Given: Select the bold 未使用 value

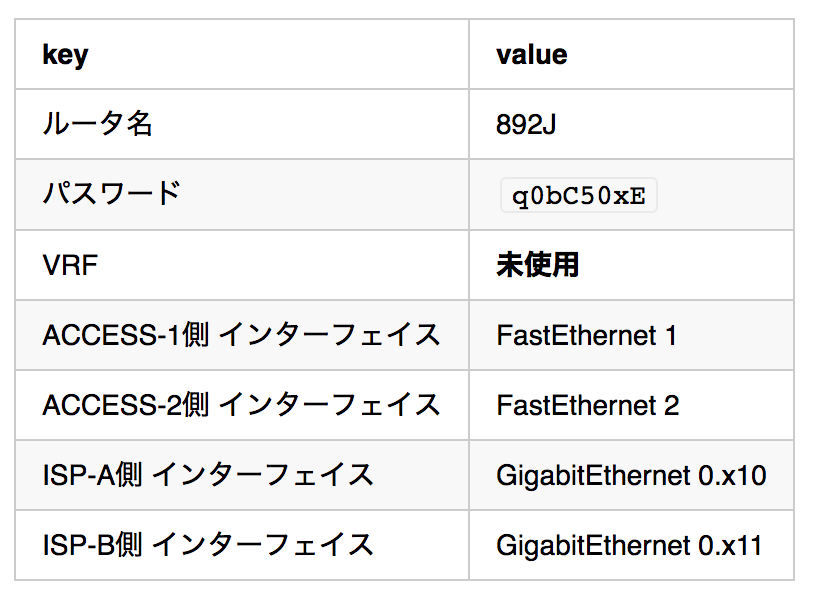Looking at the screenshot, I should click(537, 265).
